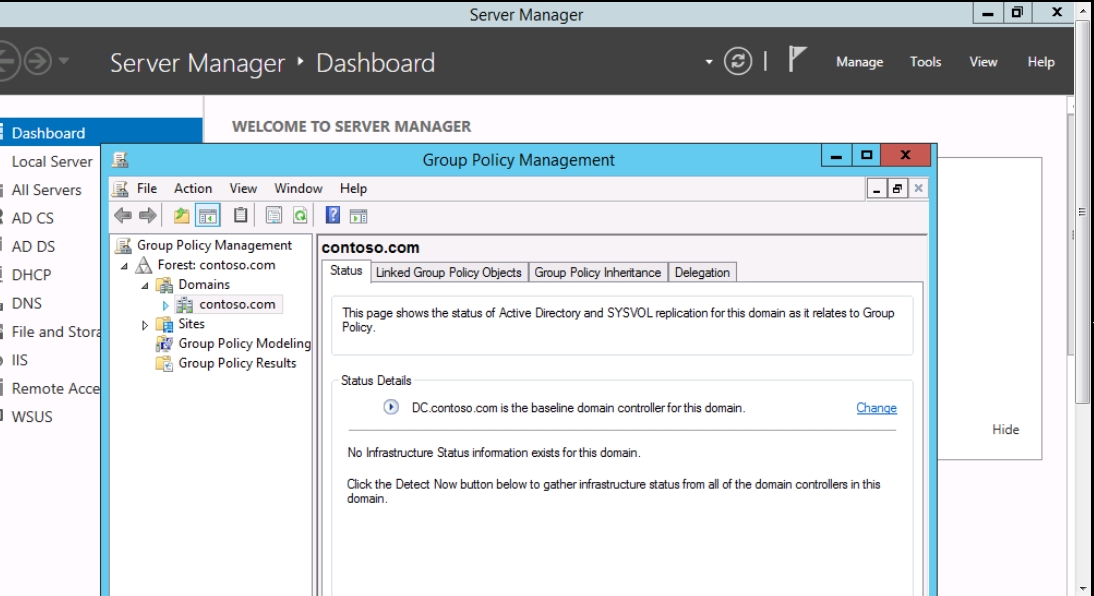This screenshot has width=1094, height=596.
Task: Collapse the Forest: contoso.com node
Action: click(x=124, y=266)
